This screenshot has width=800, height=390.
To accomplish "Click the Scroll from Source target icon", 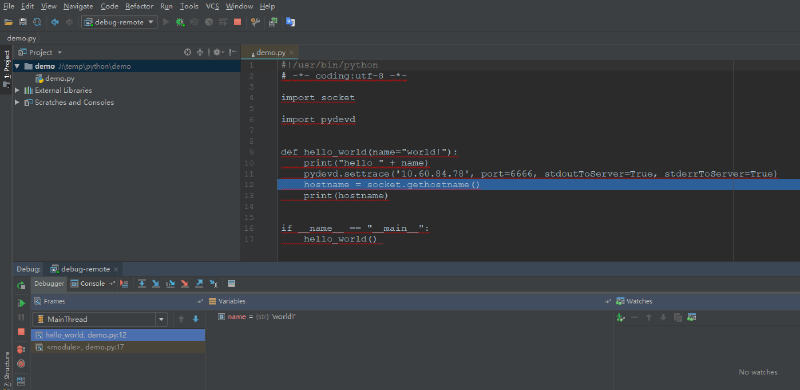I will [187, 52].
